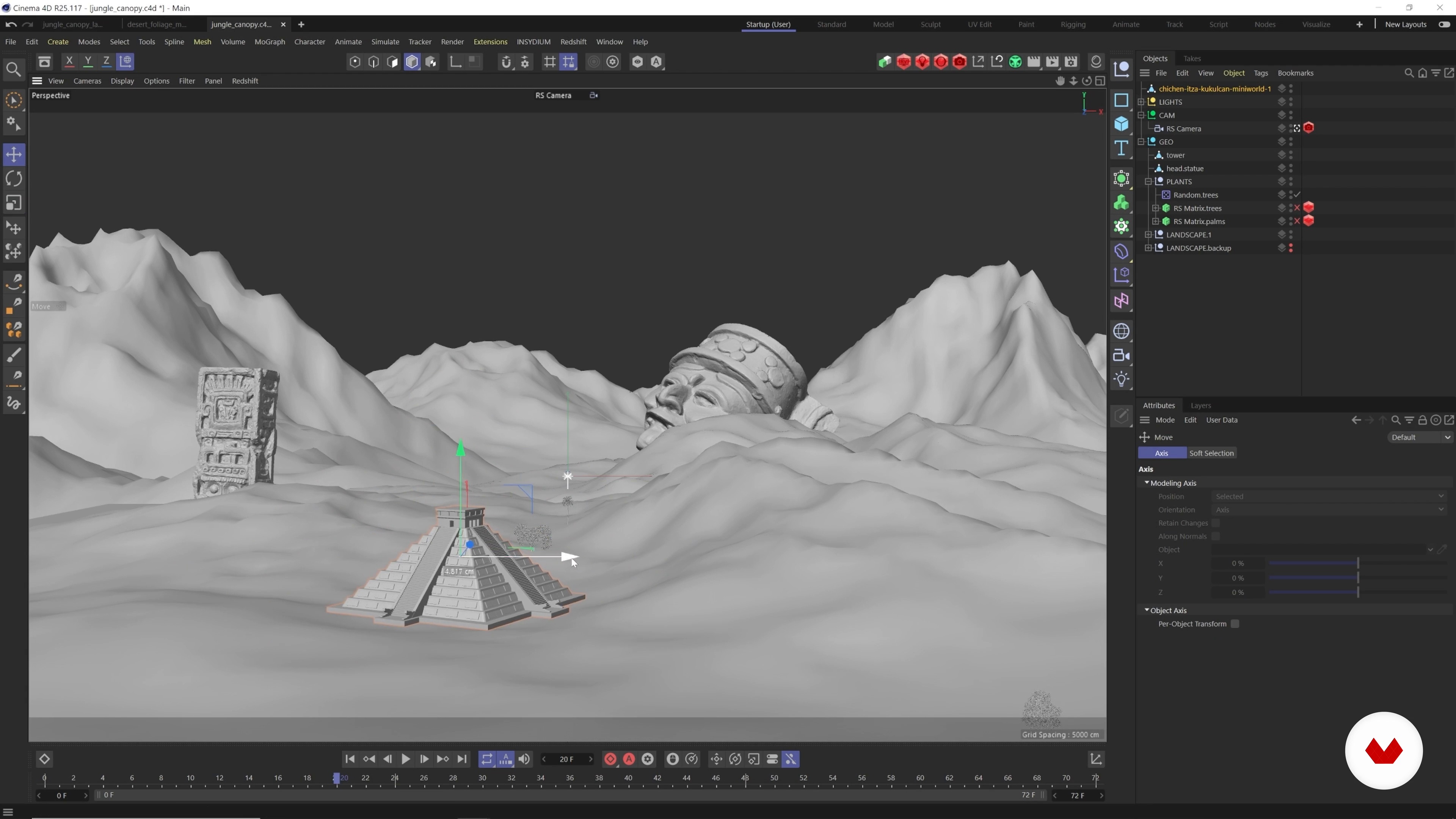This screenshot has height=819, width=1456.
Task: Click the Cube primitive icon
Action: point(1122,124)
